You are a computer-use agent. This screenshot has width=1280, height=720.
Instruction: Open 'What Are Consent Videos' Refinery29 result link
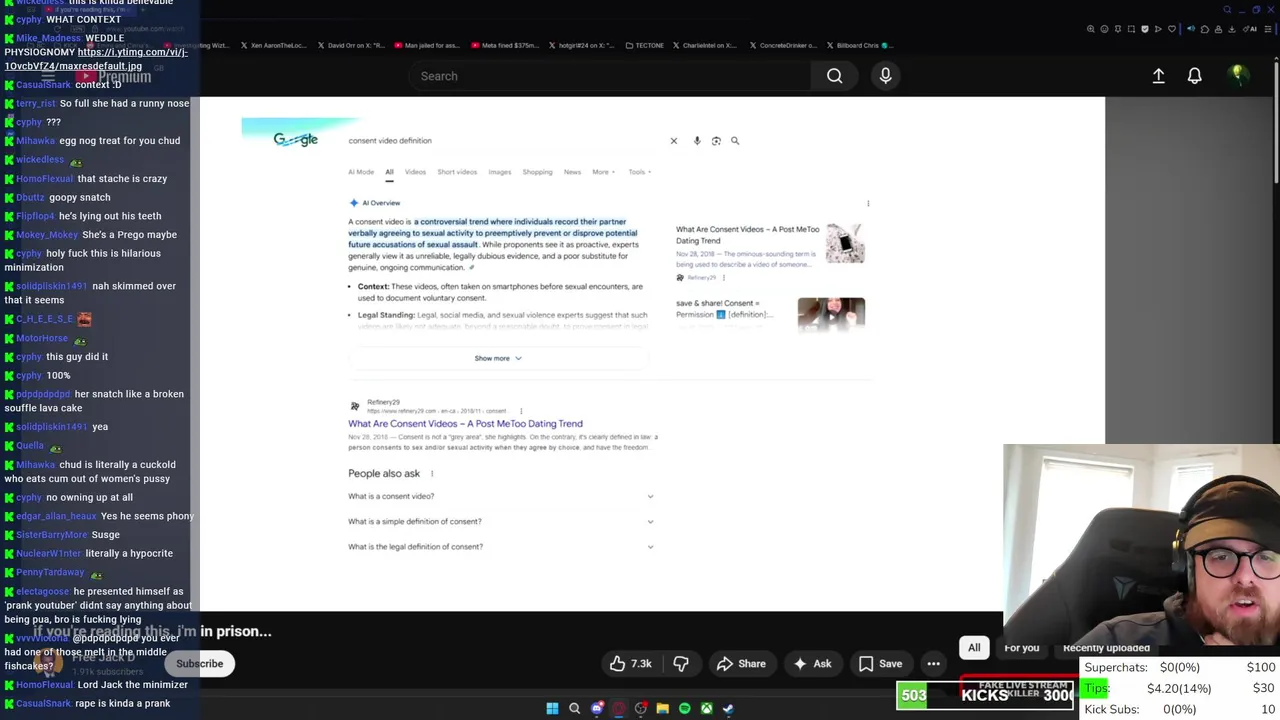(465, 424)
